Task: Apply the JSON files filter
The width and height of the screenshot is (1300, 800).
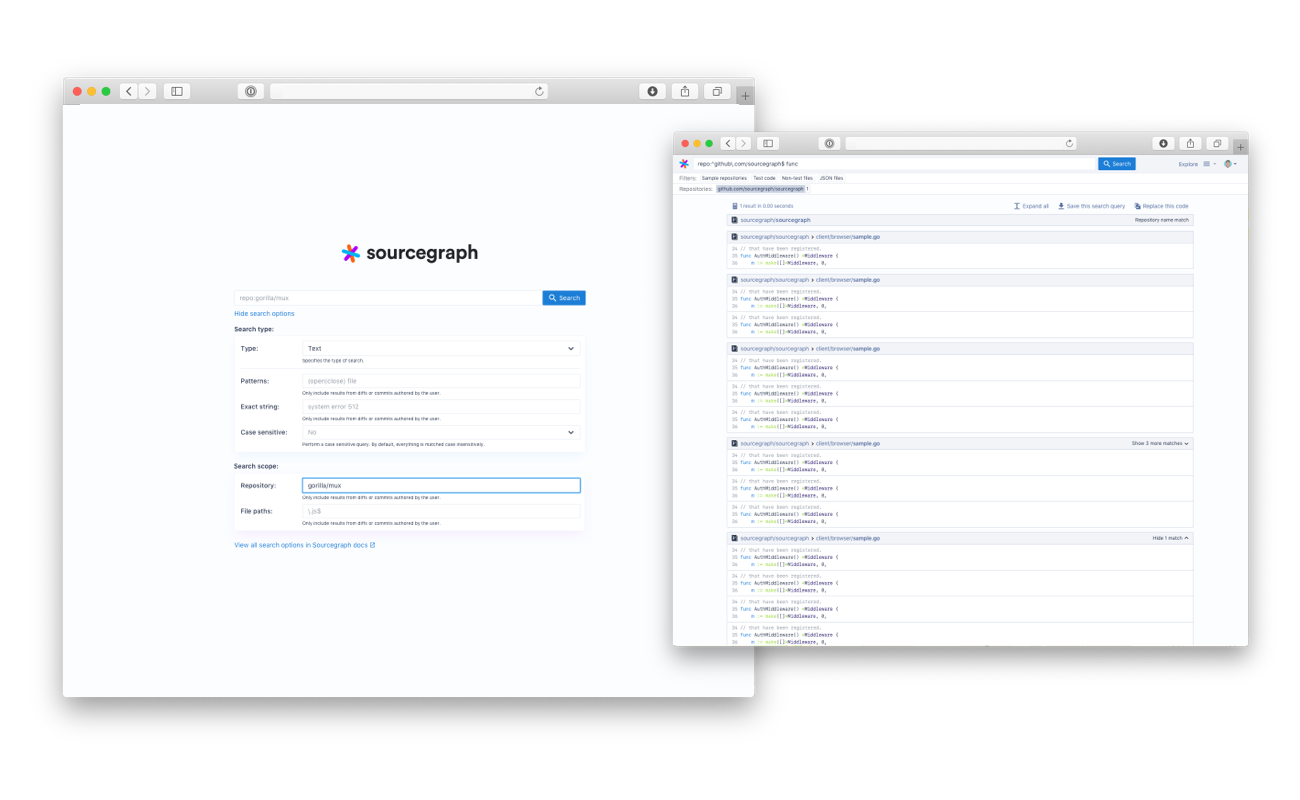Action: (x=831, y=178)
